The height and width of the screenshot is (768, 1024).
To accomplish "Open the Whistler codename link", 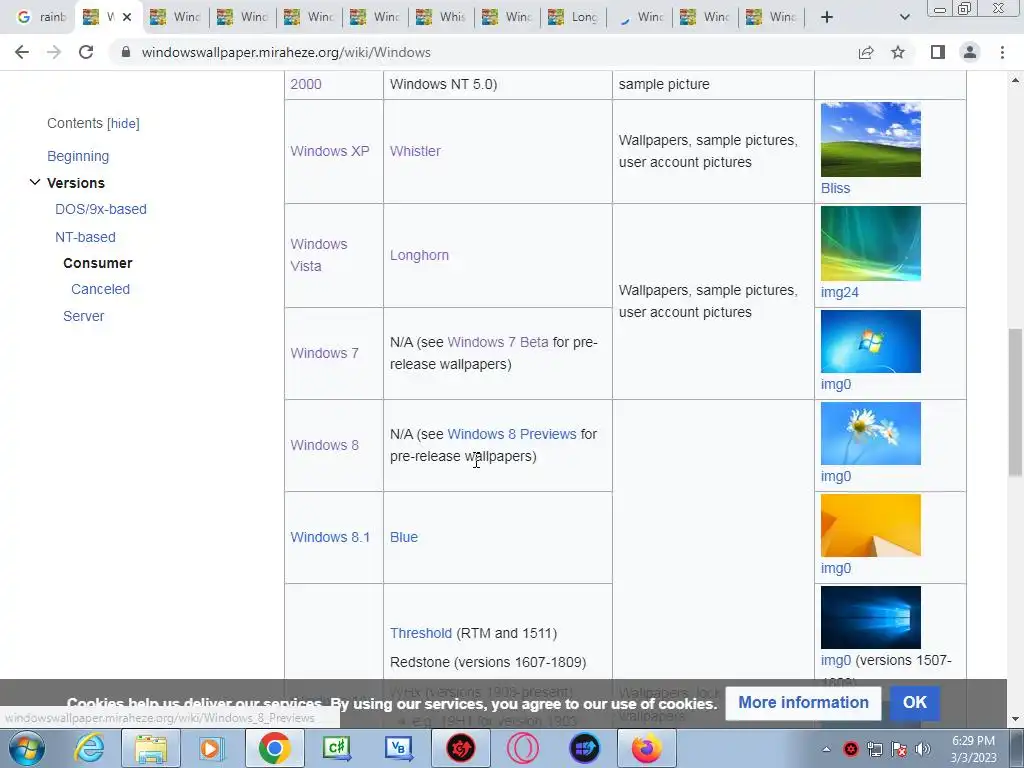I will [415, 151].
